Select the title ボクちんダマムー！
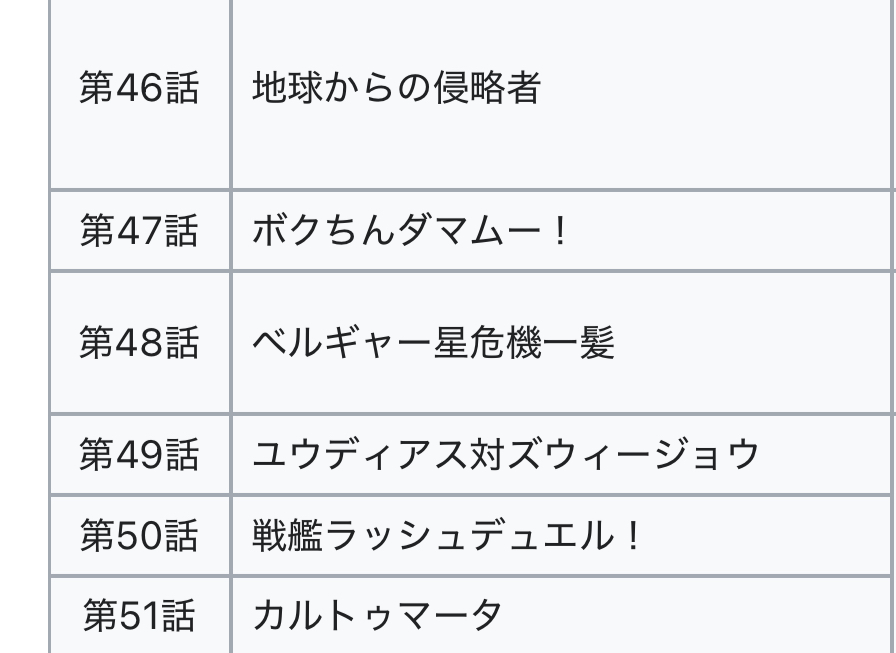Viewport: 896px width, 653px height. 411,233
